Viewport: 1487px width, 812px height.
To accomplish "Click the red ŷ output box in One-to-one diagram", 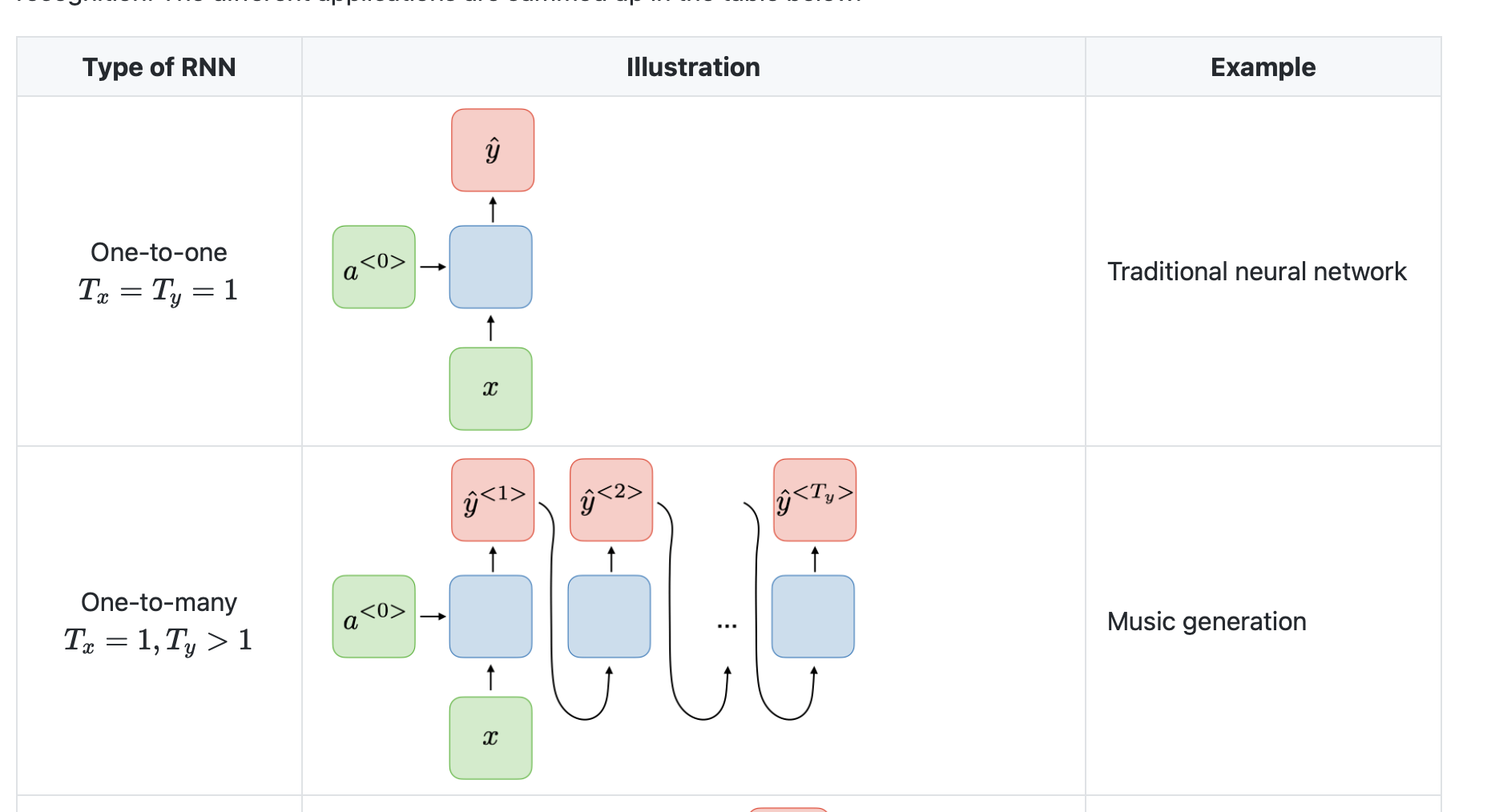I will pos(493,150).
